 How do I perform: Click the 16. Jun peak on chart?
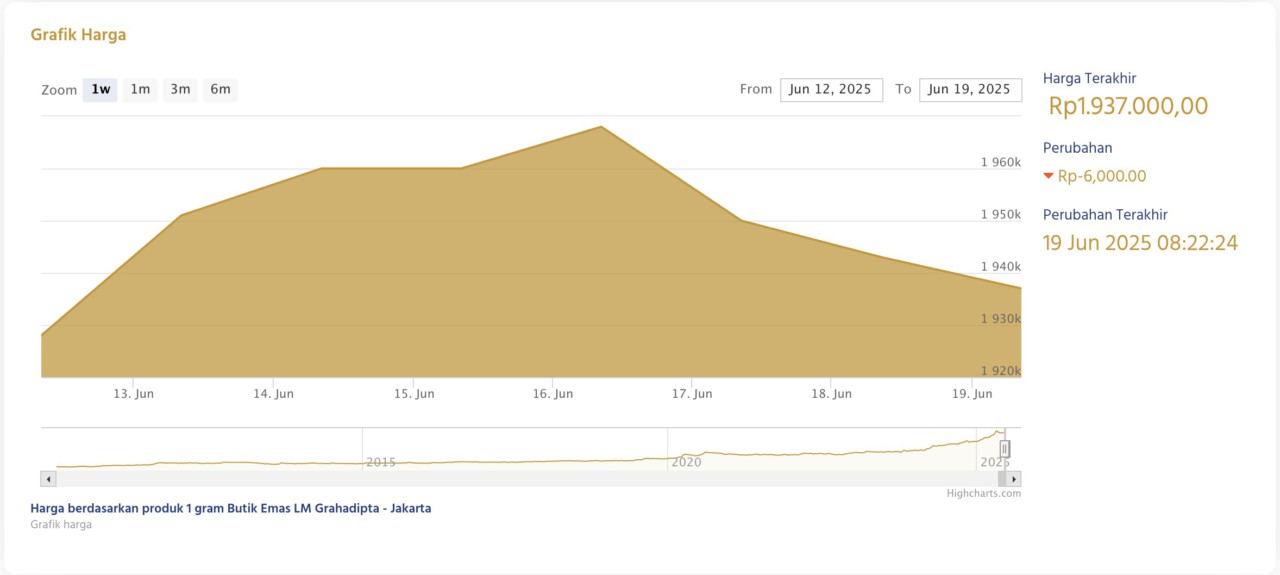(600, 127)
